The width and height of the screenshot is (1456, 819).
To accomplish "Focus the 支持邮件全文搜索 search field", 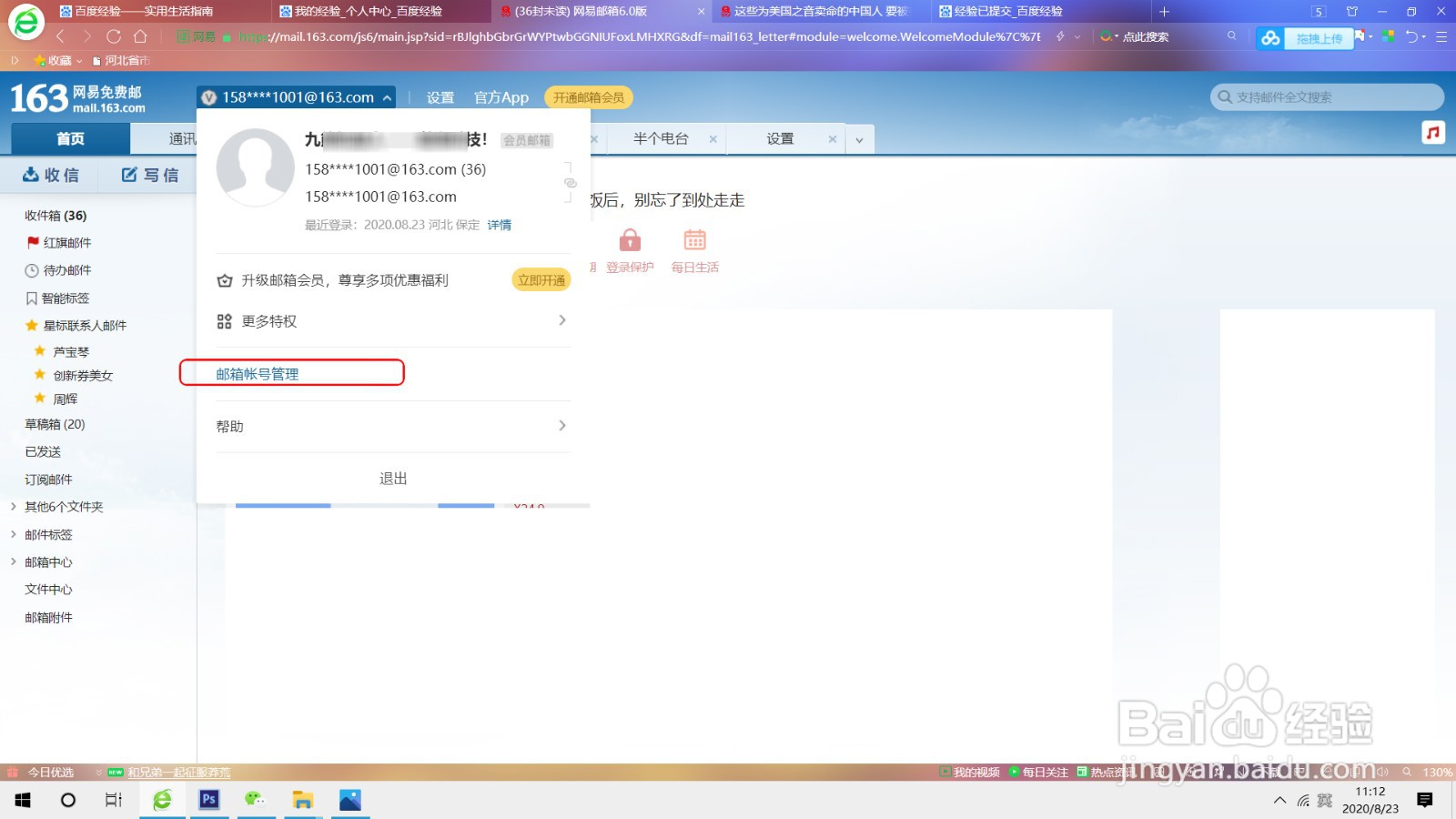I will pos(1327,97).
